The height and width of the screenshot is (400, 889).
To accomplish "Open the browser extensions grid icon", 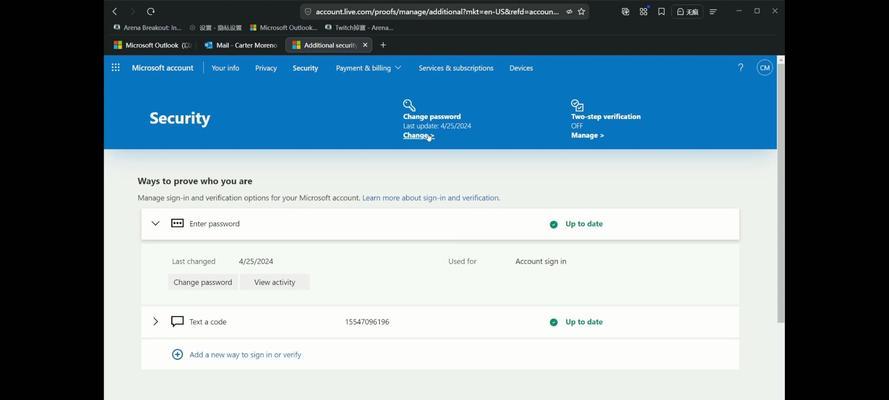I will tap(643, 11).
